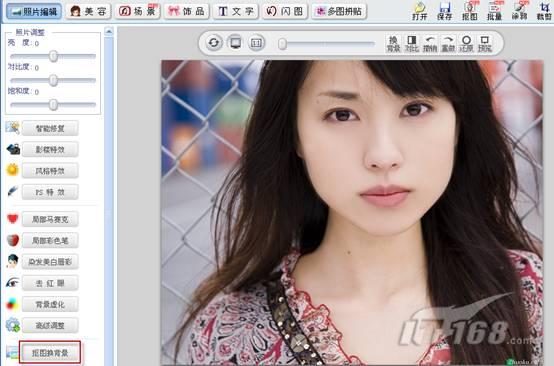Click the highlighted 抠图换背景 button
Screen dimensions: 554x366
click(50, 353)
